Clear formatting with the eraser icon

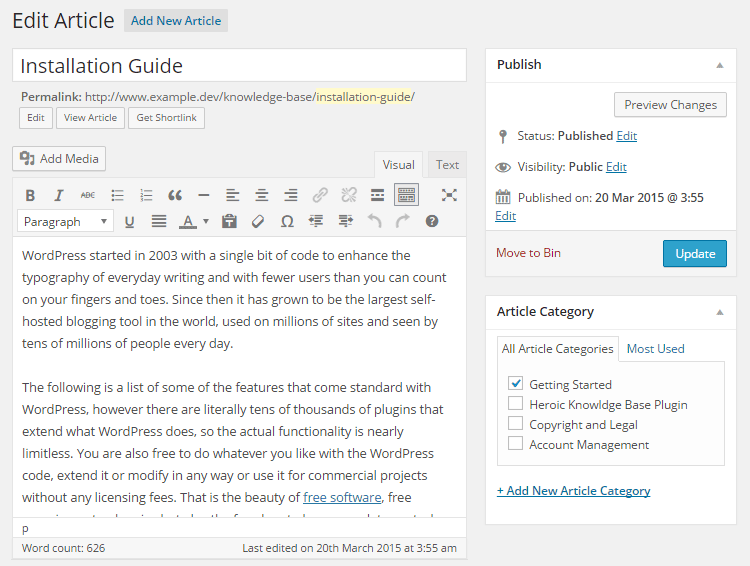pyautogui.click(x=258, y=222)
